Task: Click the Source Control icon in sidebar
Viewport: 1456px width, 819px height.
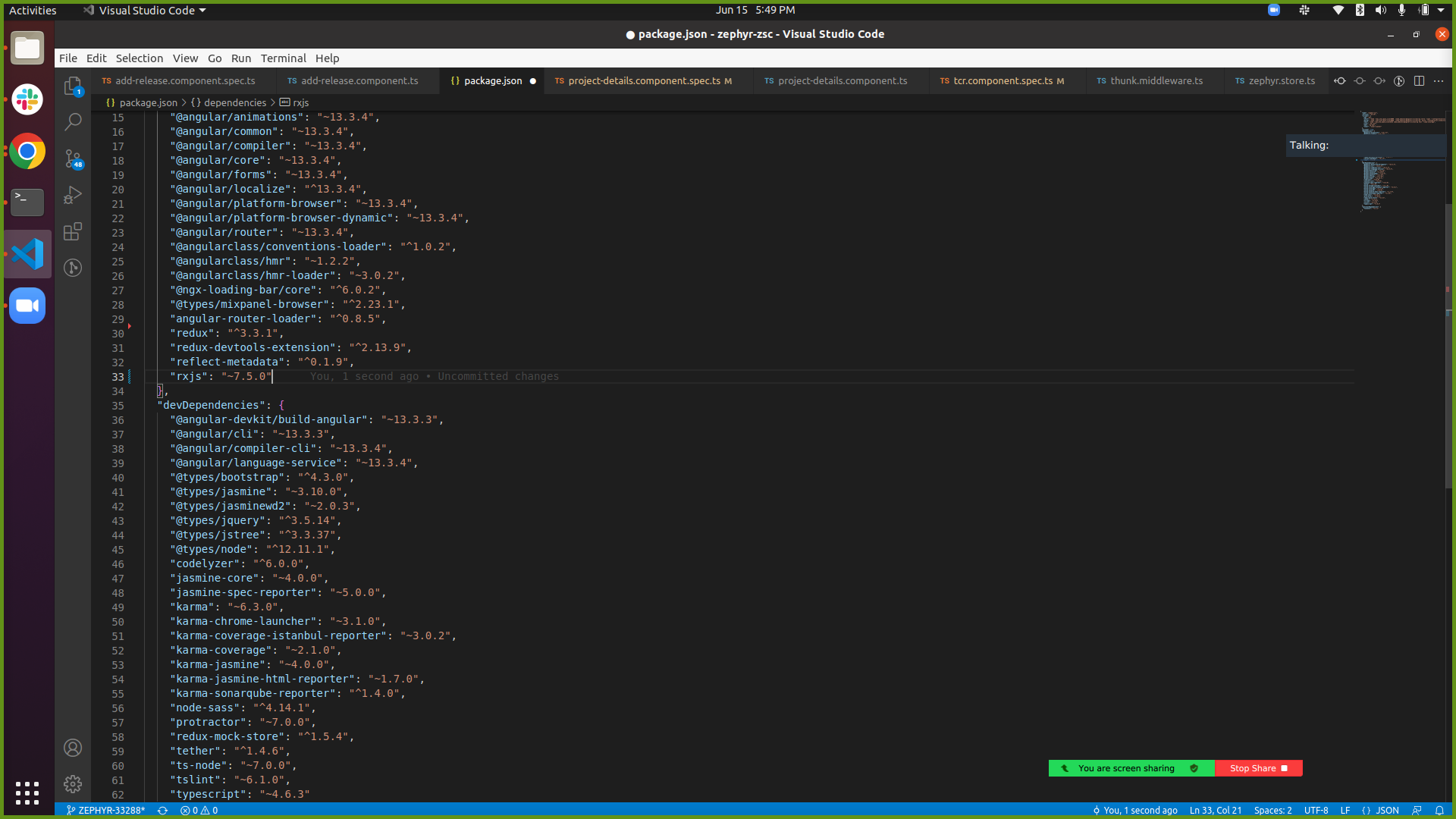Action: pyautogui.click(x=74, y=163)
